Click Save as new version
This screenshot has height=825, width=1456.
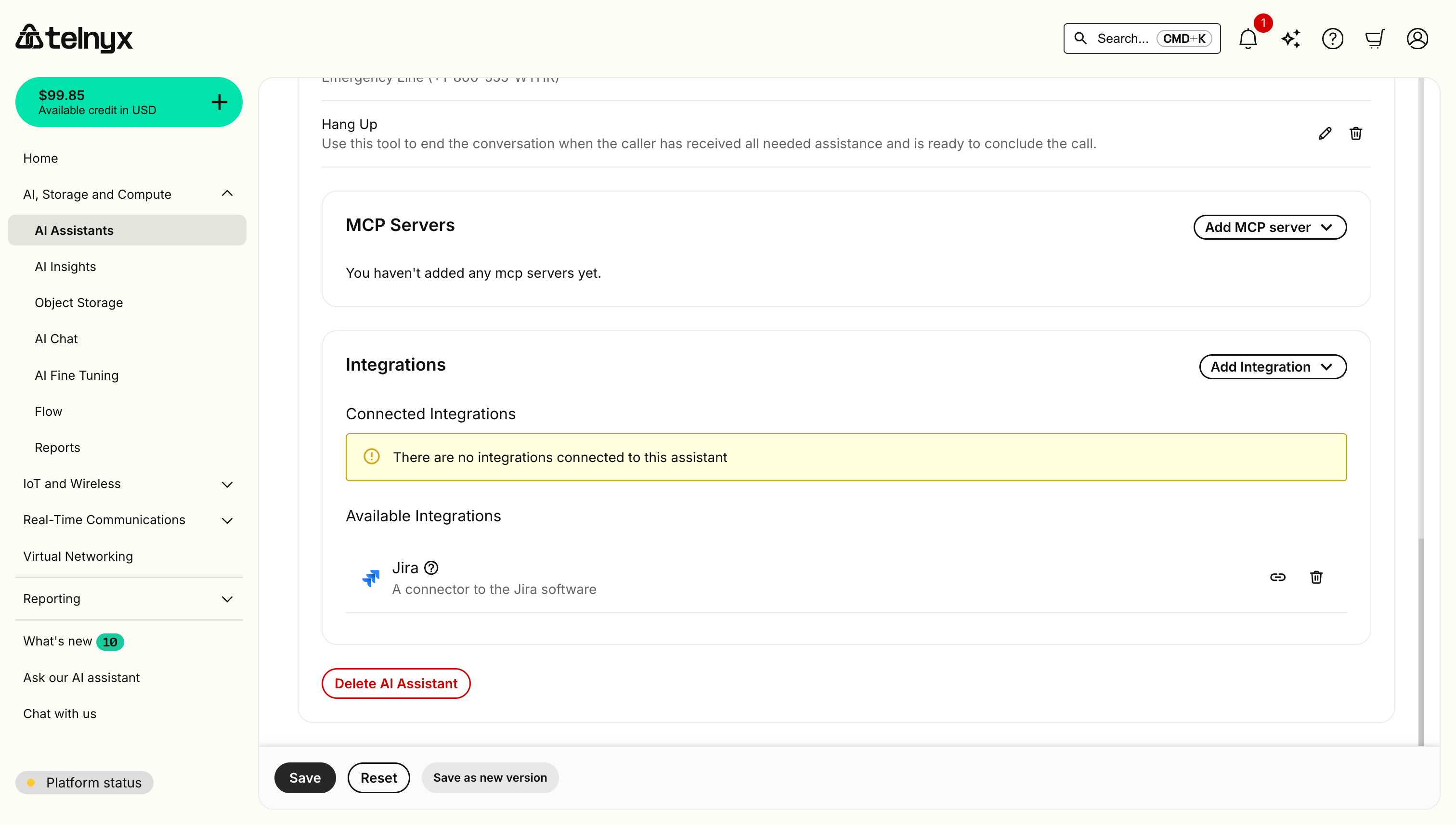[x=490, y=777]
